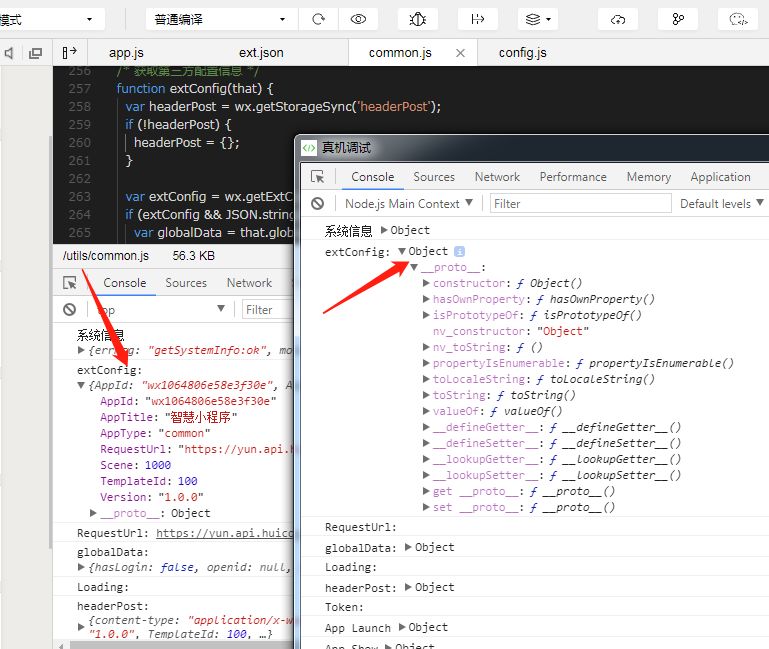Image resolution: width=769 pixels, height=649 pixels.
Task: Collapse the __proto__ node in debug console
Action: [x=414, y=267]
